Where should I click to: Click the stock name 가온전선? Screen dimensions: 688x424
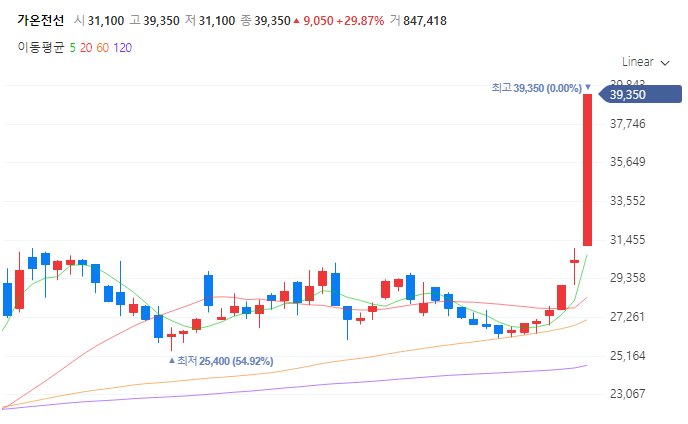pyautogui.click(x=41, y=20)
